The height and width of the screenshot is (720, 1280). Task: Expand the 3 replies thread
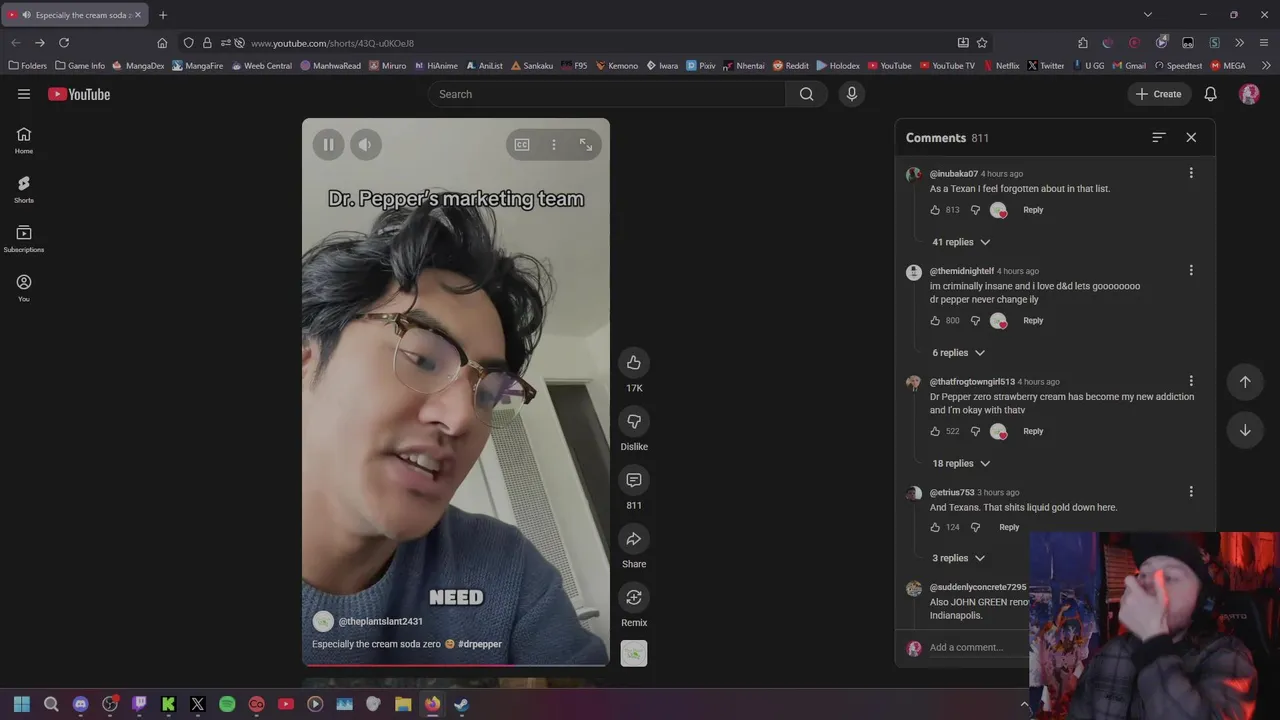click(x=958, y=558)
